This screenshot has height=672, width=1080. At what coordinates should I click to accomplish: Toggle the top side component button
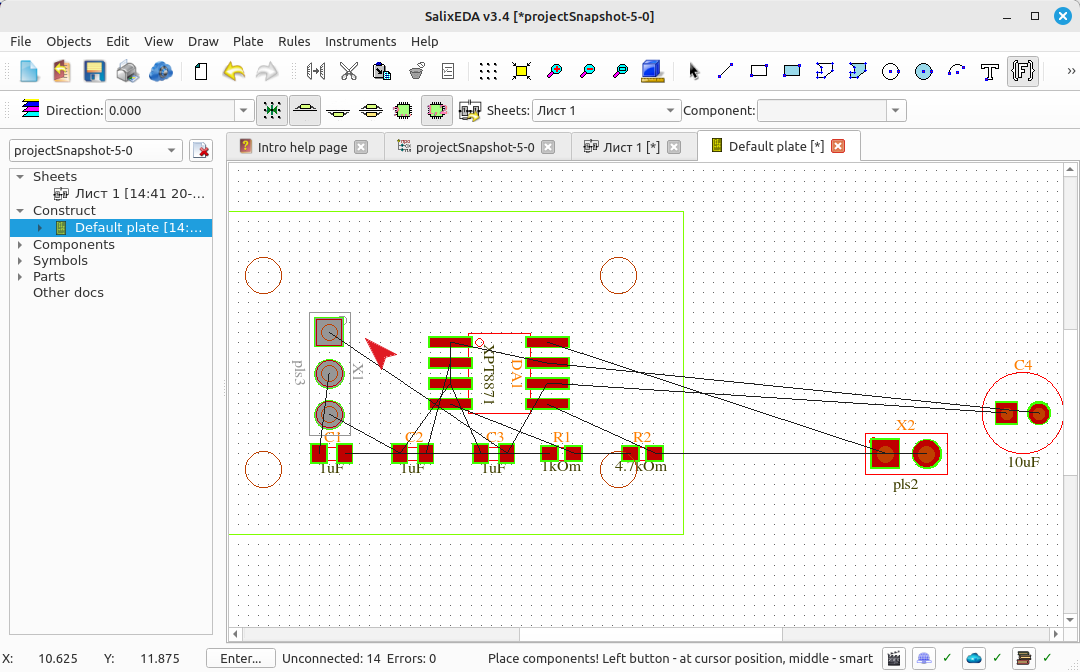pos(305,110)
